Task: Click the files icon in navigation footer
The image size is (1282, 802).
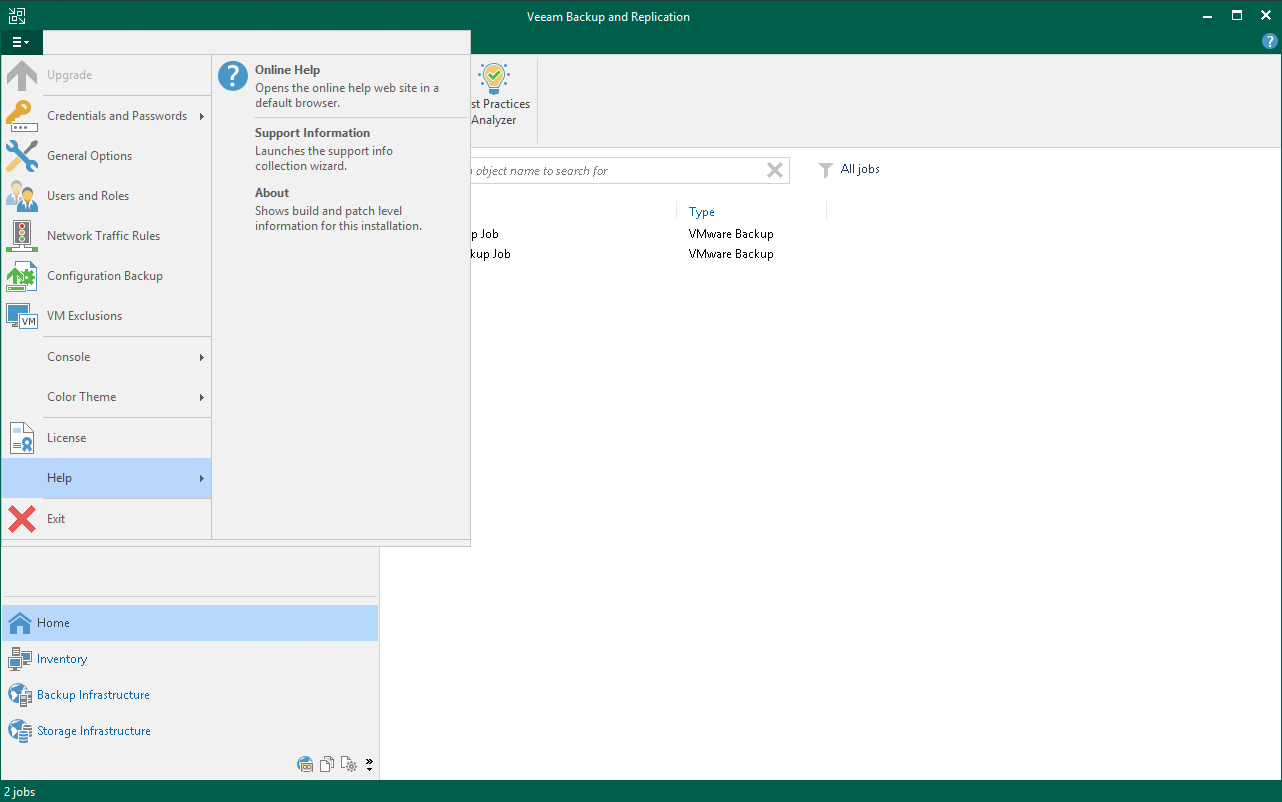Action: 327,765
